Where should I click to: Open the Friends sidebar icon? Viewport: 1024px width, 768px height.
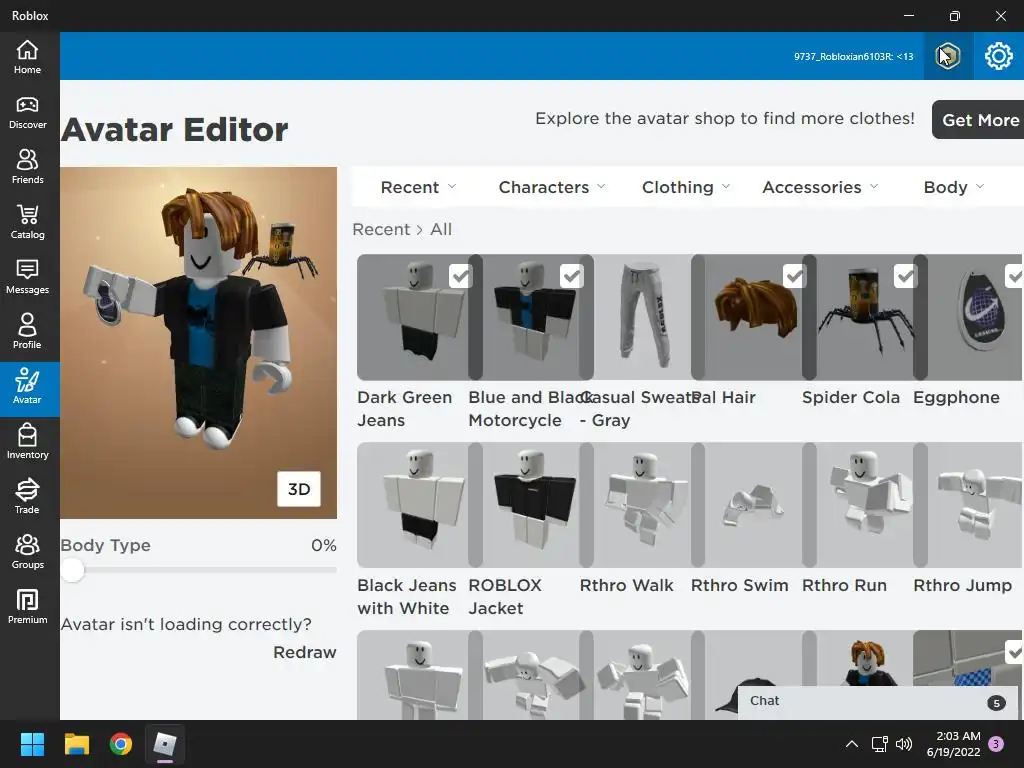(27, 167)
